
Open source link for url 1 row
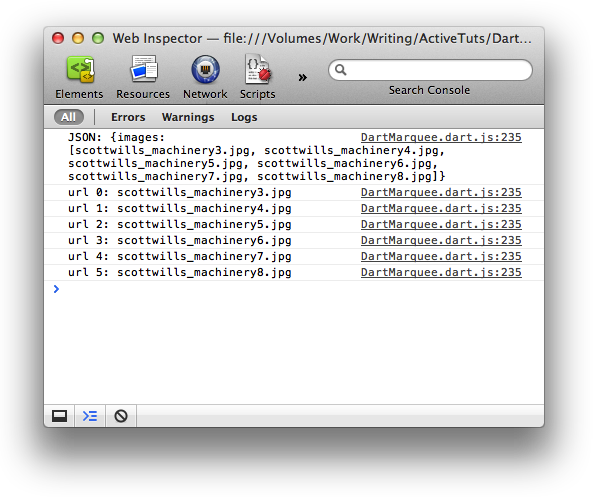tap(441, 208)
